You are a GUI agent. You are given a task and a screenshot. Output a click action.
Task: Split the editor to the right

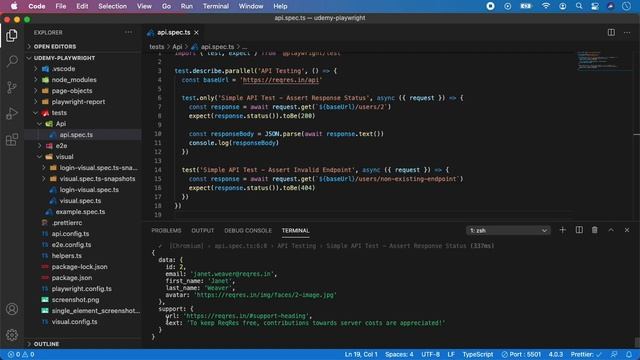click(611, 32)
